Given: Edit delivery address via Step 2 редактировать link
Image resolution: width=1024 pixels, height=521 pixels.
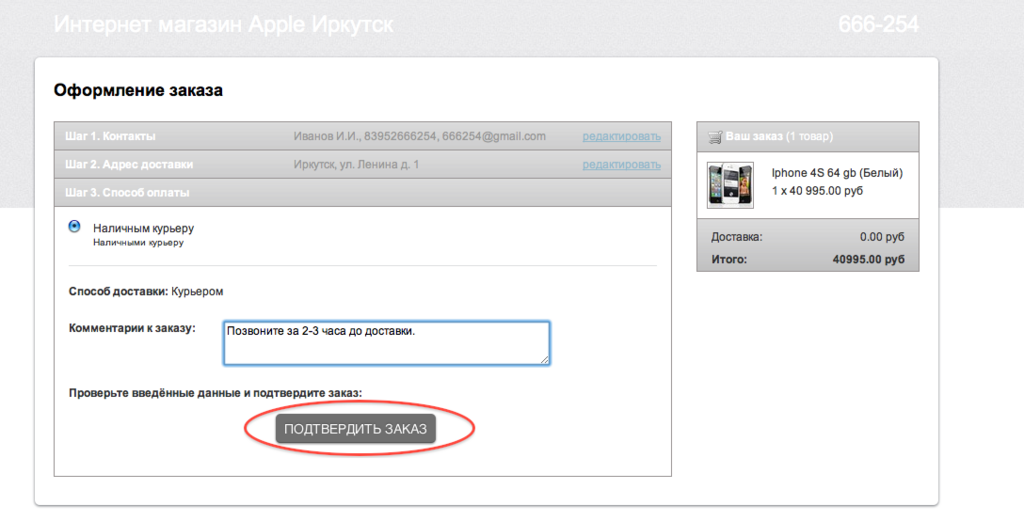Looking at the screenshot, I should (x=621, y=165).
